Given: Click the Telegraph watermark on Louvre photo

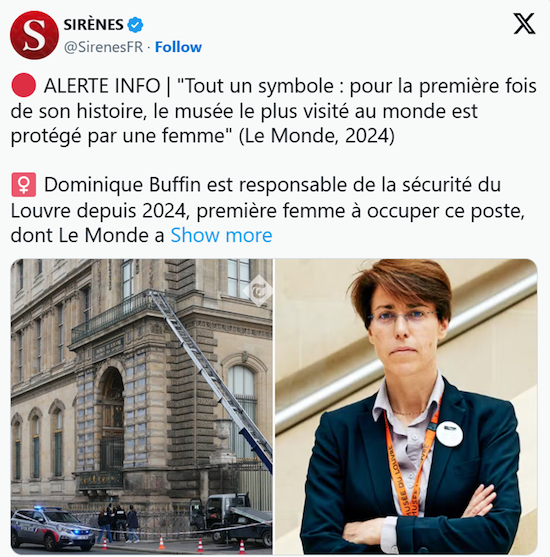Looking at the screenshot, I should pos(258,291).
